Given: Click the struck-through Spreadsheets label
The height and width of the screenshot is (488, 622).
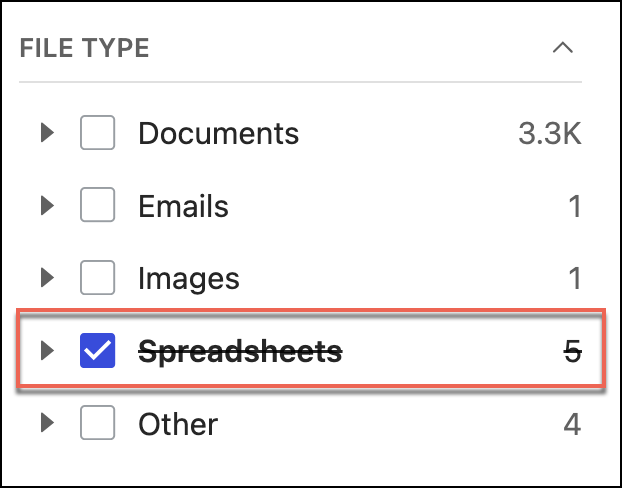Looking at the screenshot, I should tap(240, 351).
